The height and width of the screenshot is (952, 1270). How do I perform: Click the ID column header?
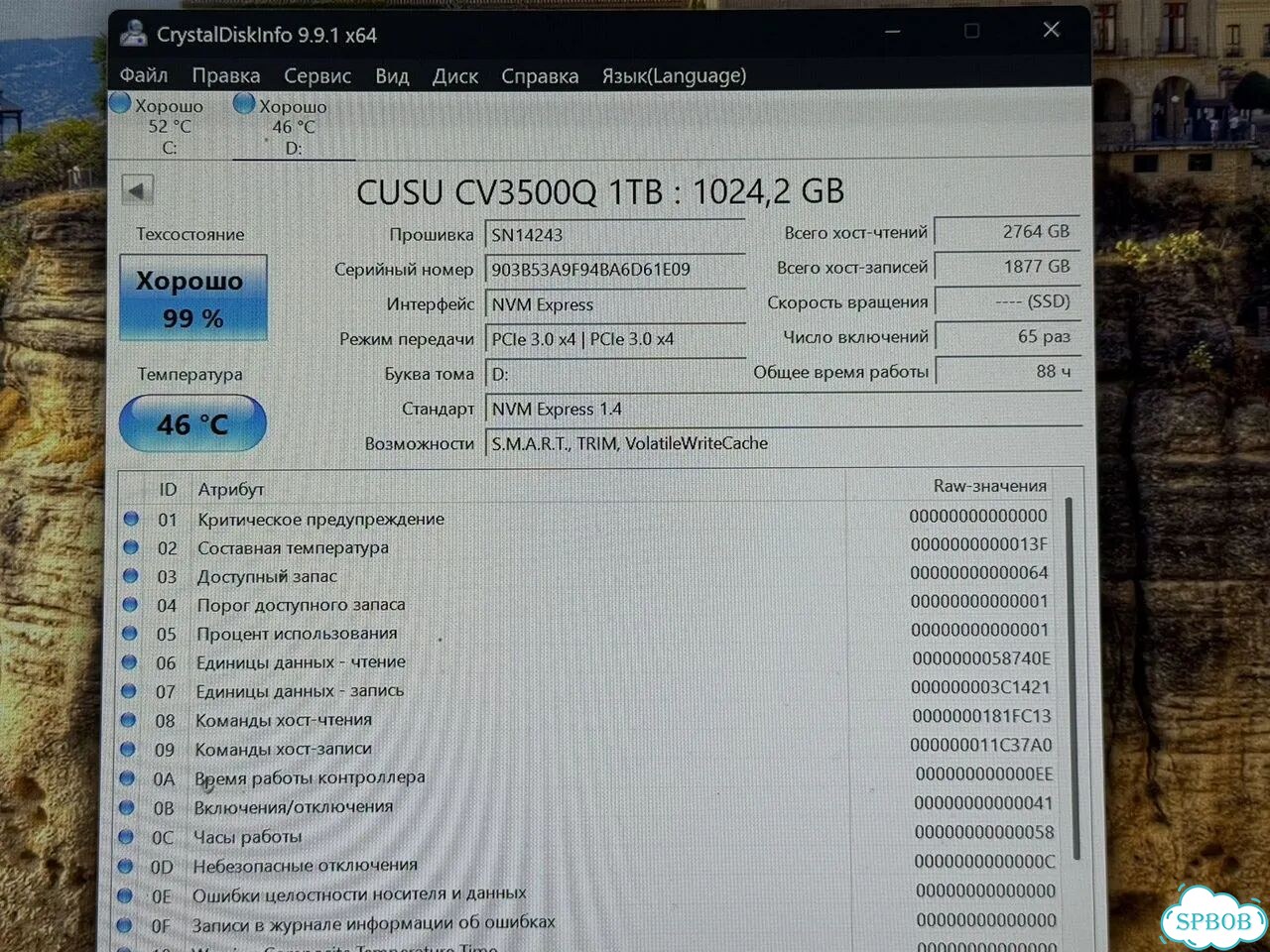click(168, 489)
